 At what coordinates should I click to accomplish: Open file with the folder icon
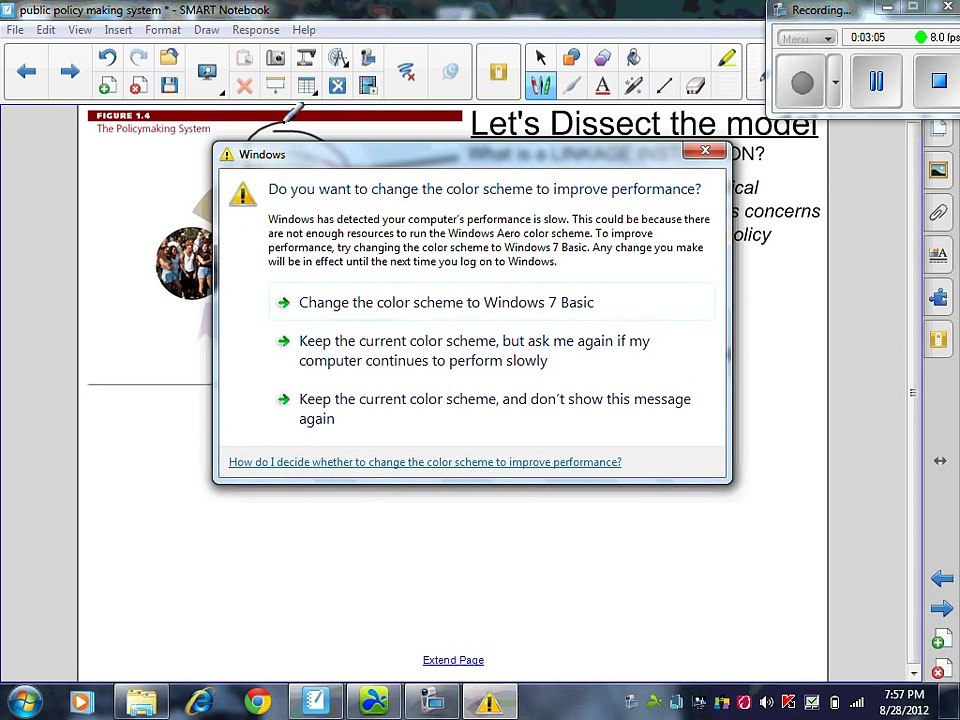click(x=169, y=58)
